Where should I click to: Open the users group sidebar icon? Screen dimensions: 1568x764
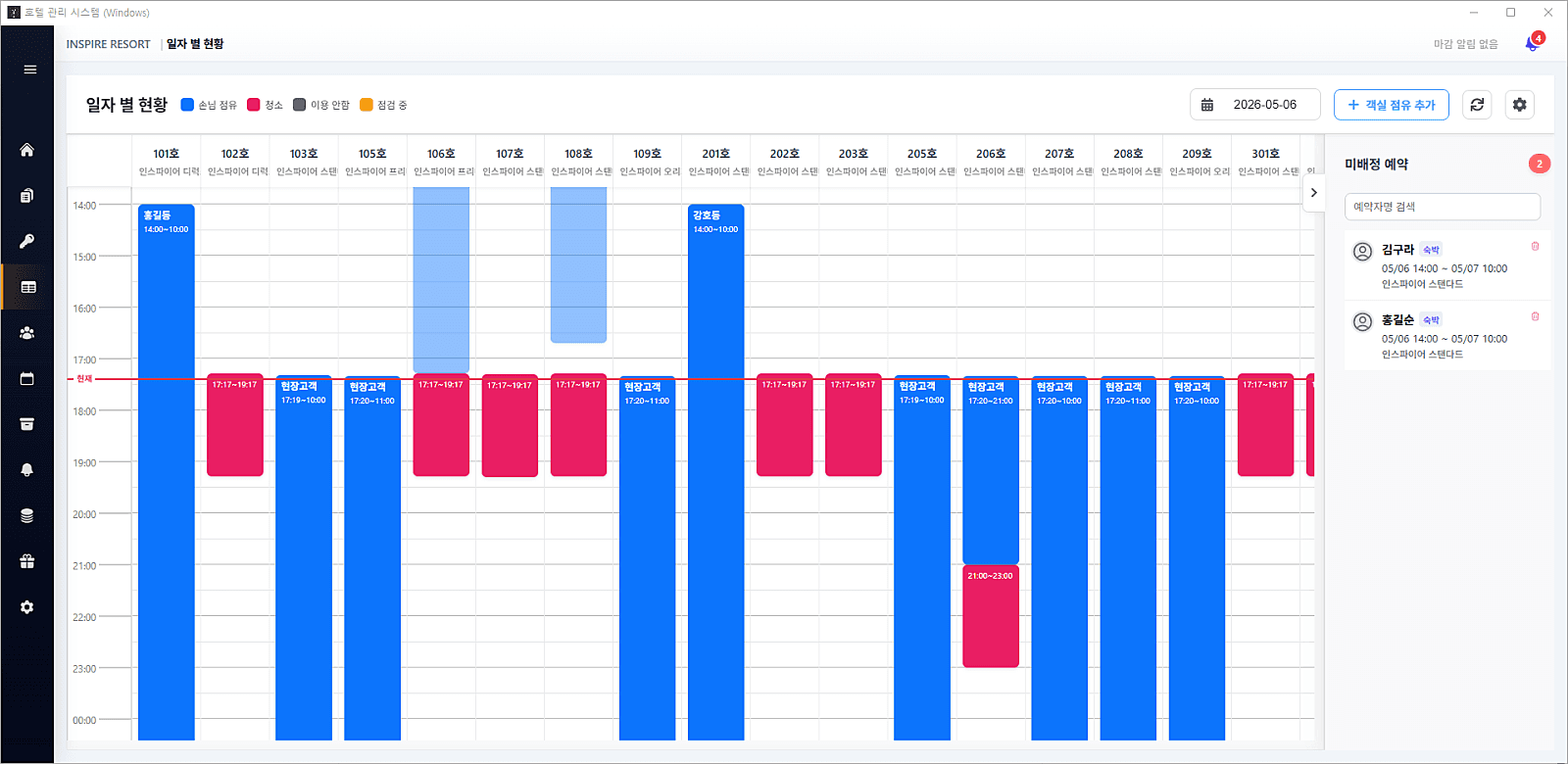point(27,333)
